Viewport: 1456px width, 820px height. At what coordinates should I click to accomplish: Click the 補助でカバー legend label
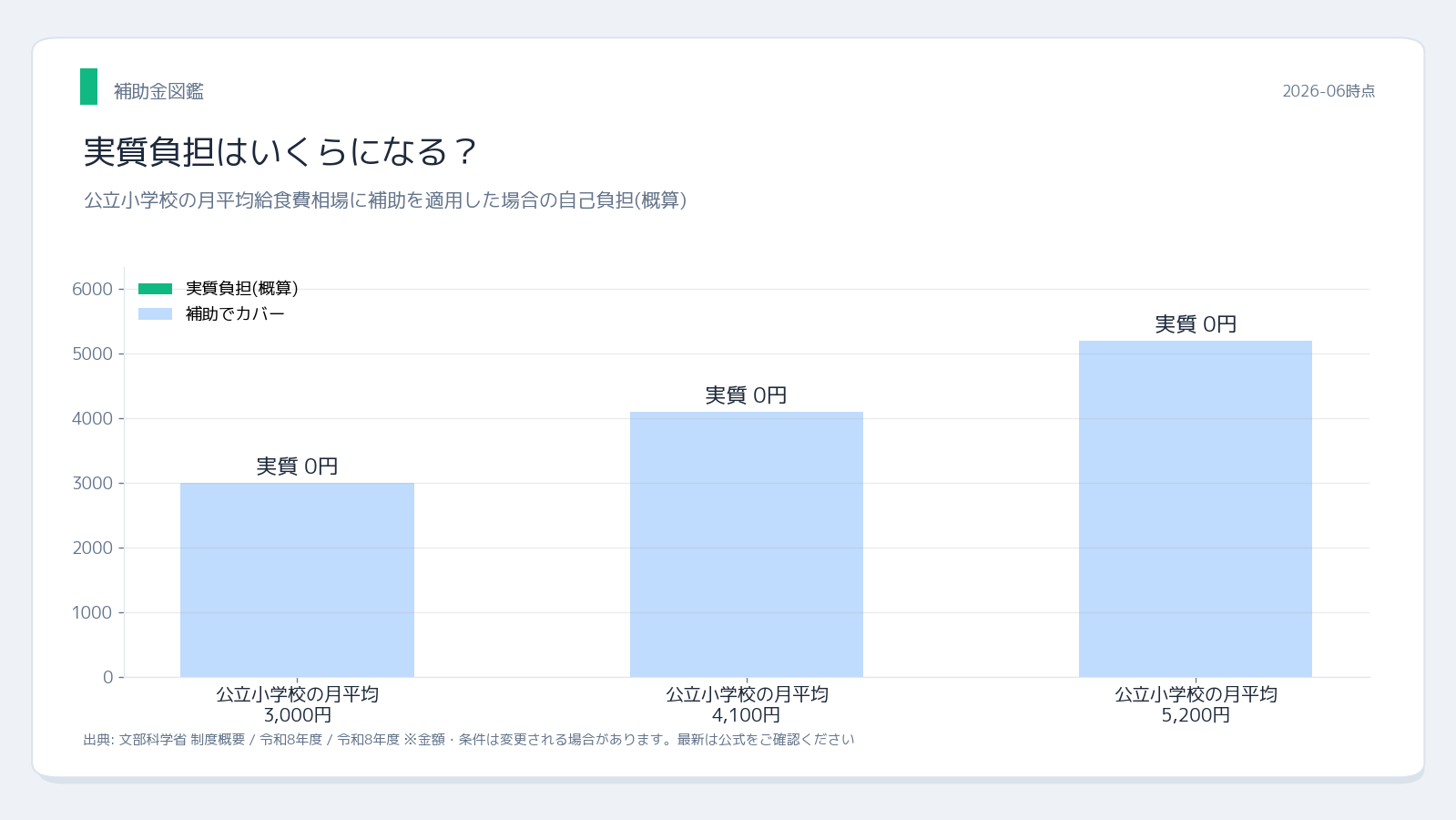[235, 314]
